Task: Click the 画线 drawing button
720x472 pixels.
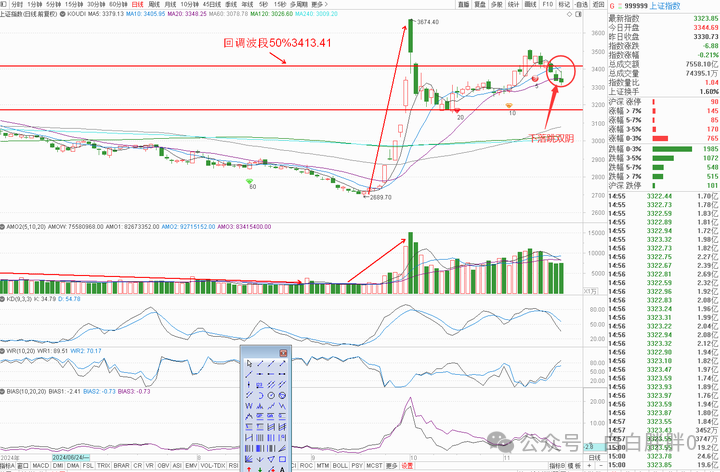Action: click(530, 4)
